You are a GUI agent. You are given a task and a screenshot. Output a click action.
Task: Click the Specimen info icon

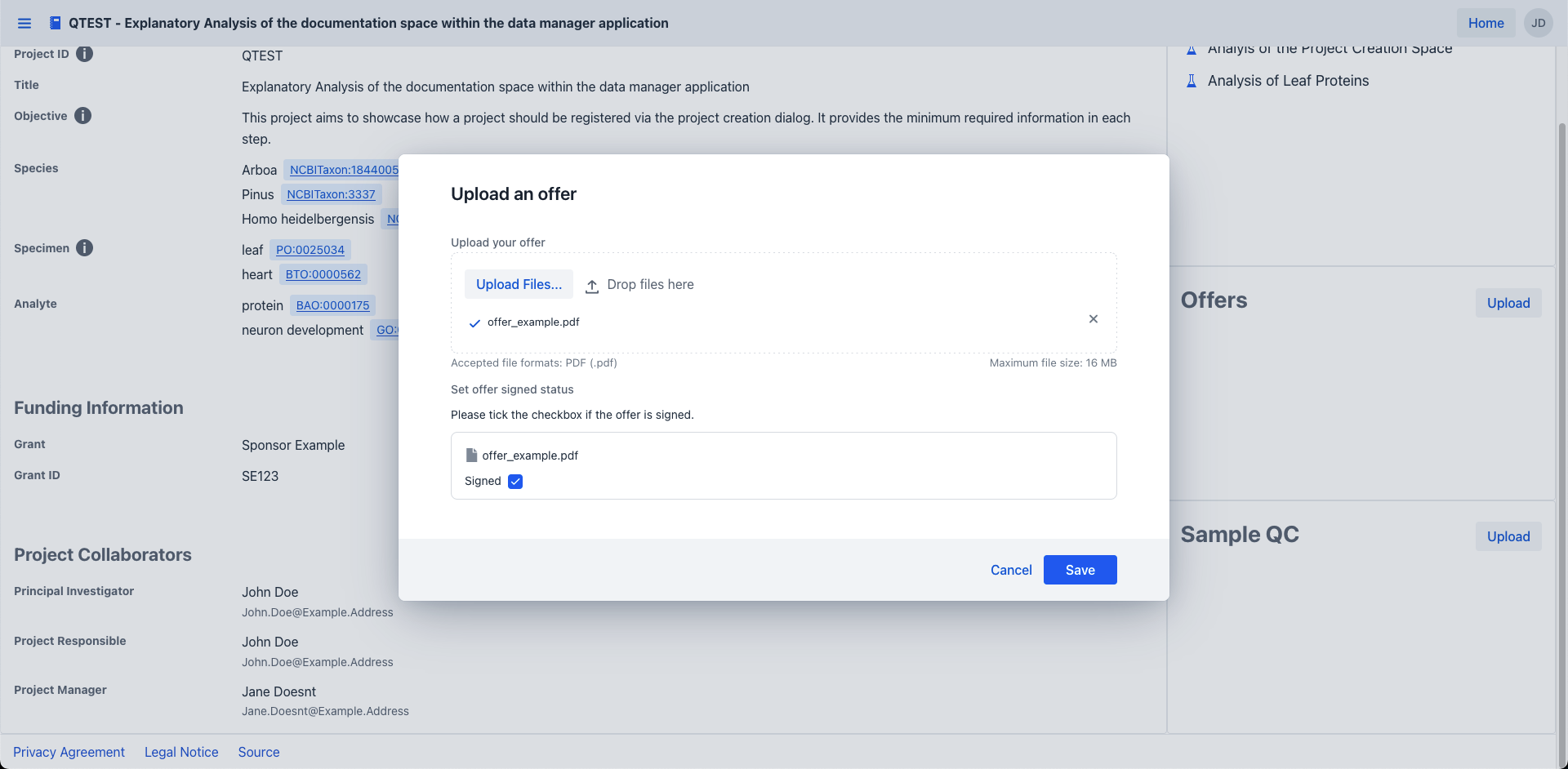tap(84, 248)
